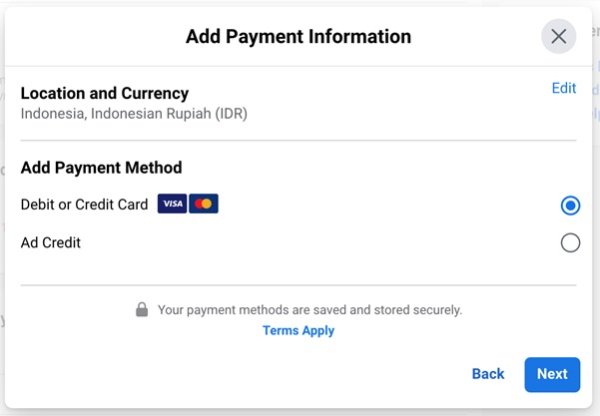This screenshot has width=600, height=416.
Task: Click the Visa card logo
Action: point(172,204)
